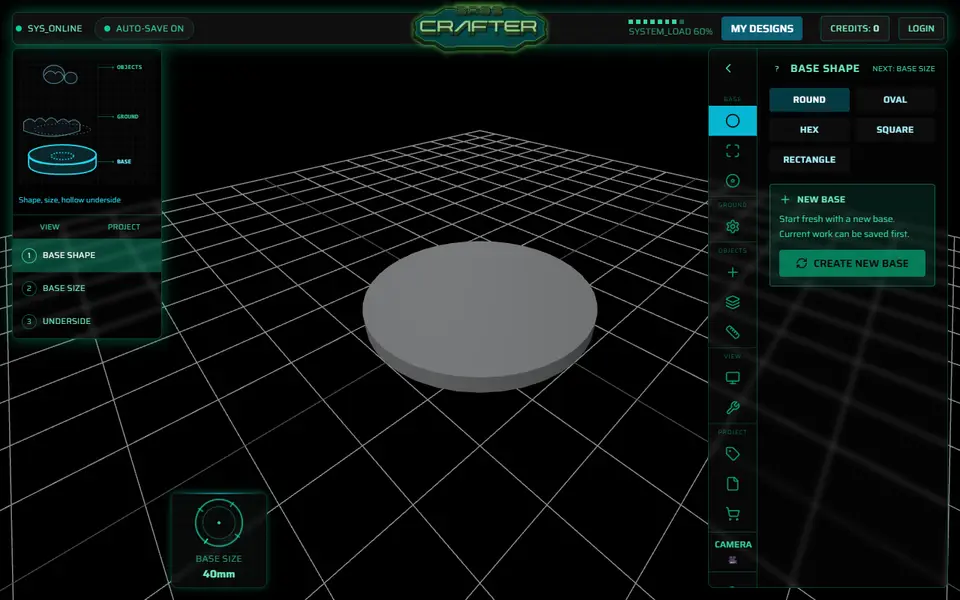Add object with plus icon in sidebar

coord(732,272)
